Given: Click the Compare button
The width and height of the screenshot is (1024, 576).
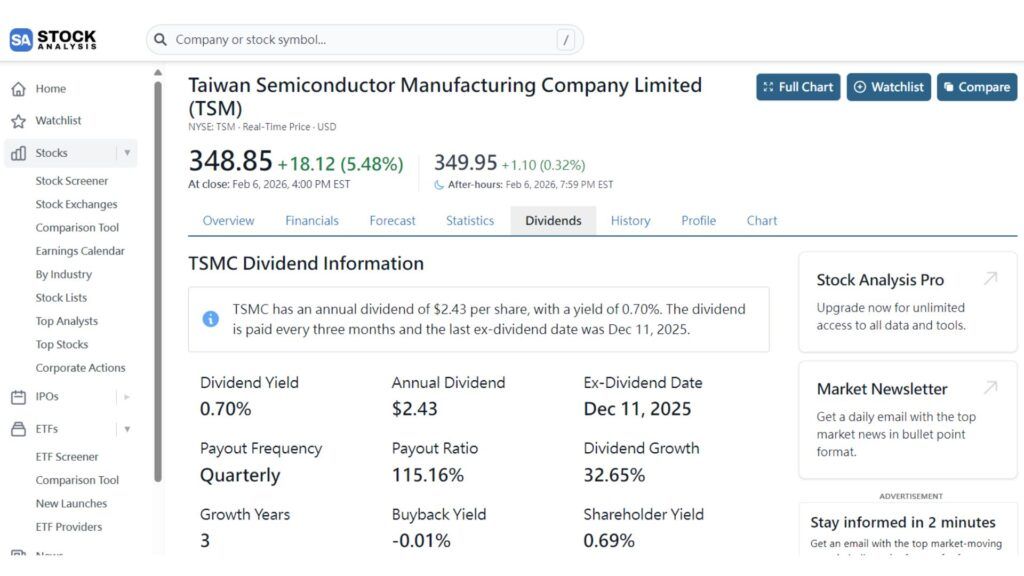Looking at the screenshot, I should point(977,87).
